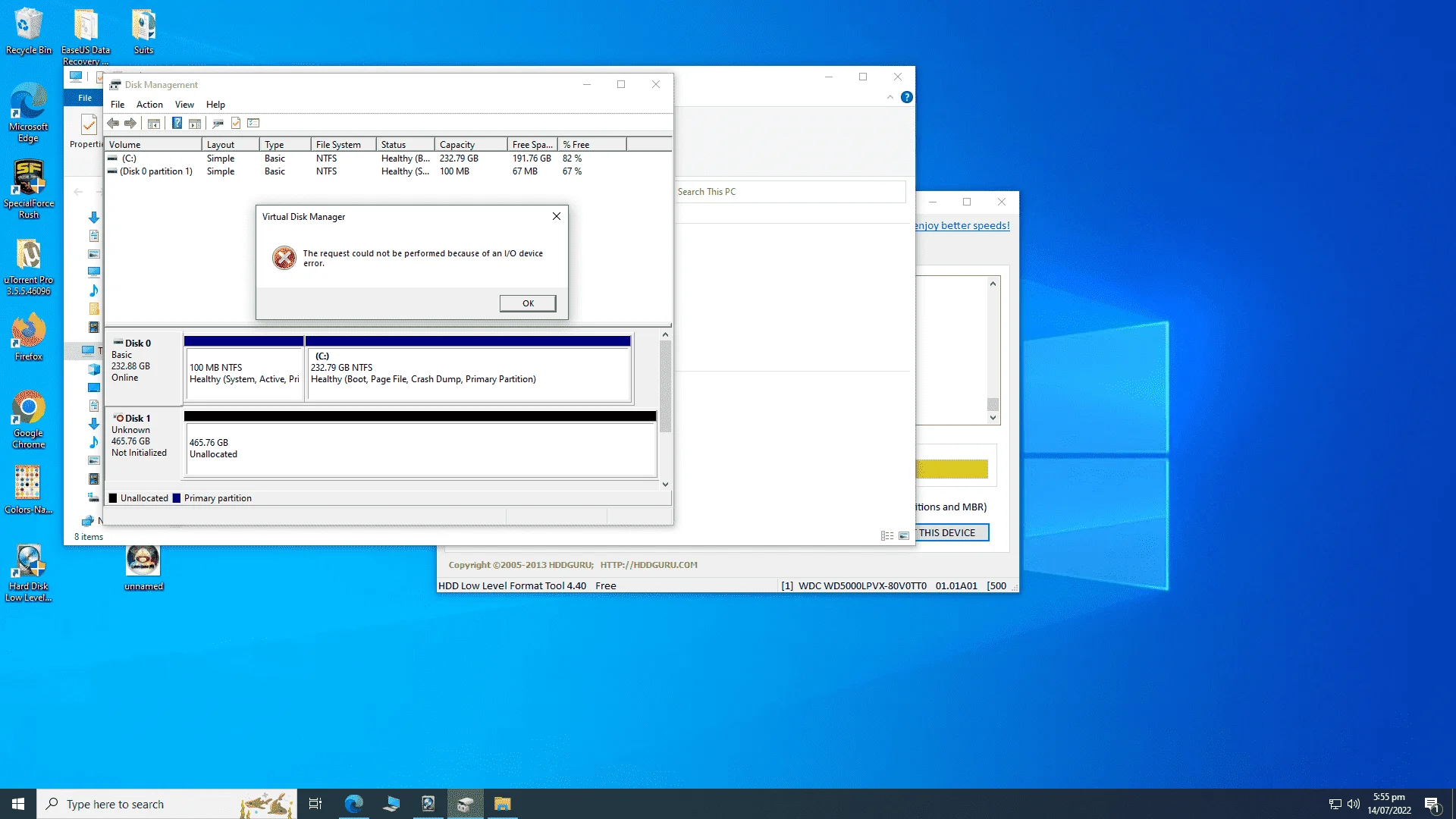This screenshot has height=819, width=1456.
Task: Click Disk Management's graphical pane scroll-up arrow
Action: click(665, 334)
